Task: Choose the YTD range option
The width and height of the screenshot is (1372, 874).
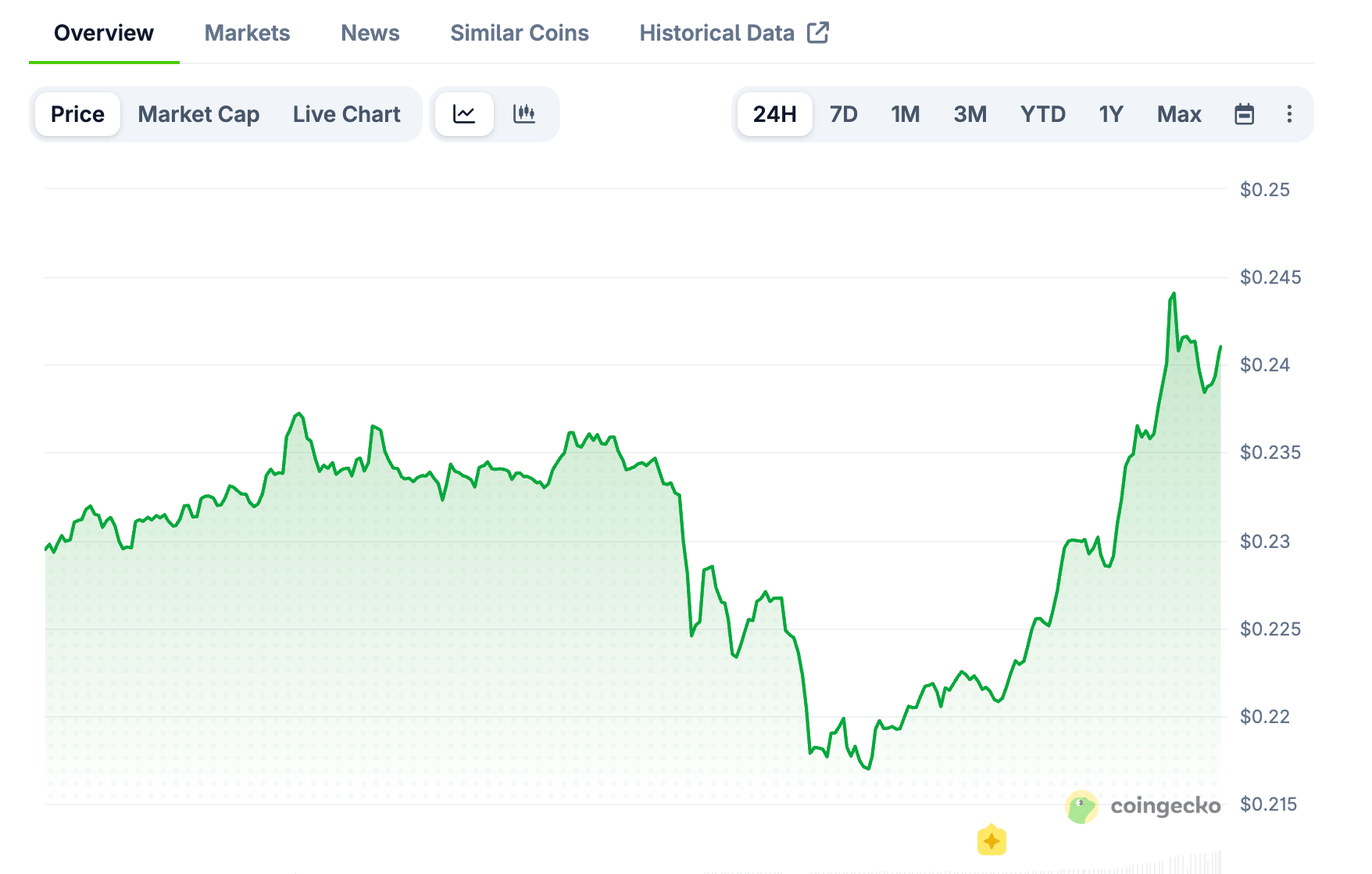Action: [x=1044, y=114]
